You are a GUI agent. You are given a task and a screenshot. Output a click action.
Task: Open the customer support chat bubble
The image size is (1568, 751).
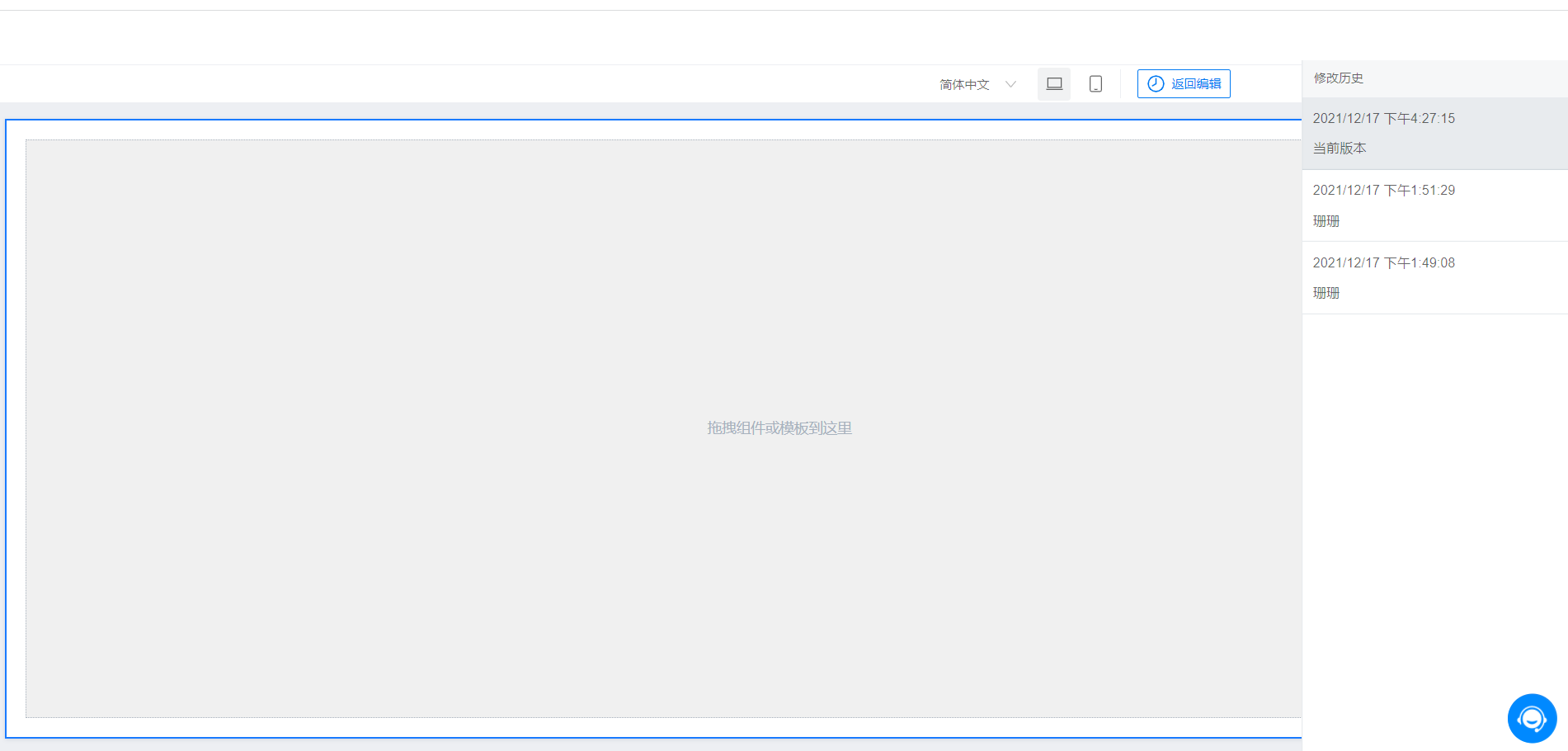click(1532, 718)
